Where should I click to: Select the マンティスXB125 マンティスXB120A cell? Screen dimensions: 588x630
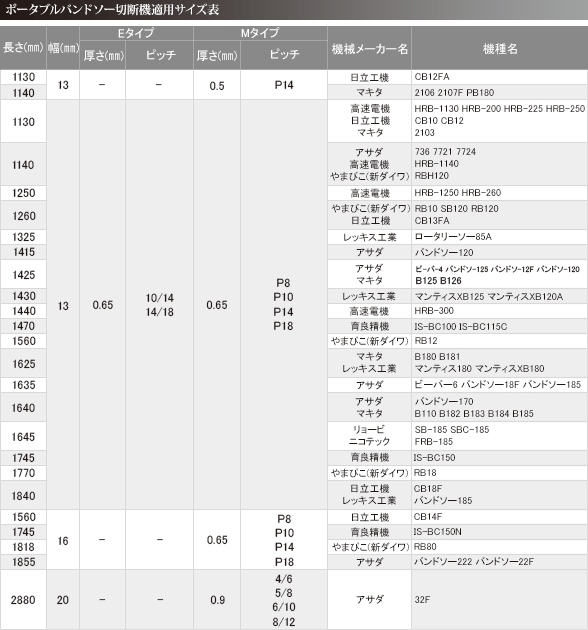[x=500, y=296]
